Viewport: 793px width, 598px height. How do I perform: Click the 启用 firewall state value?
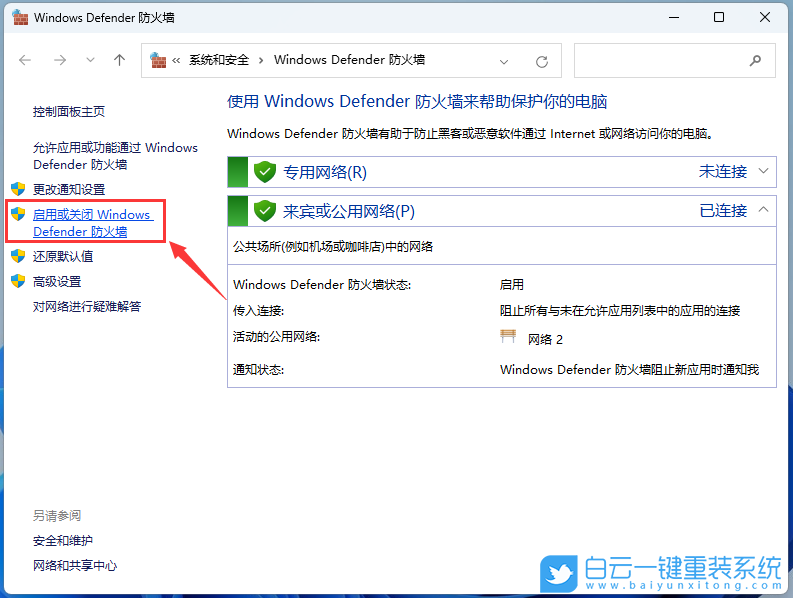pos(512,284)
